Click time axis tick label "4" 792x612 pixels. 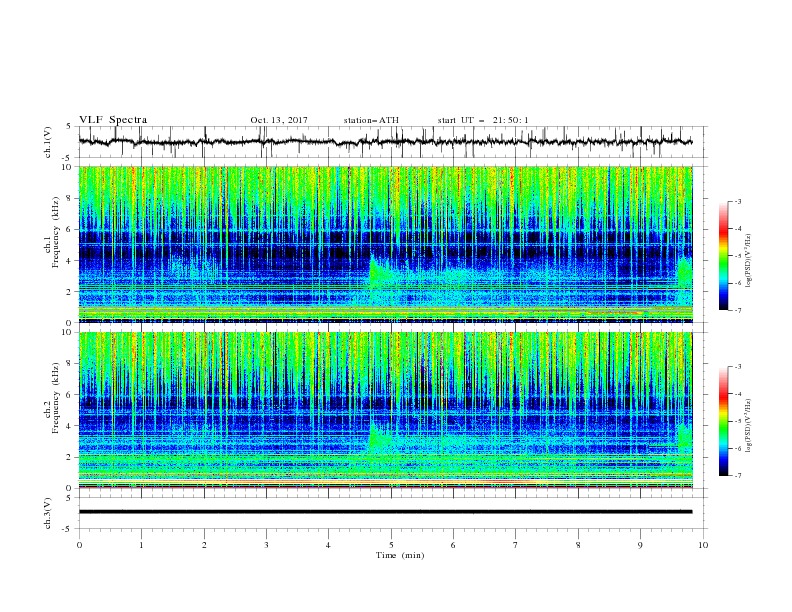pyautogui.click(x=328, y=545)
